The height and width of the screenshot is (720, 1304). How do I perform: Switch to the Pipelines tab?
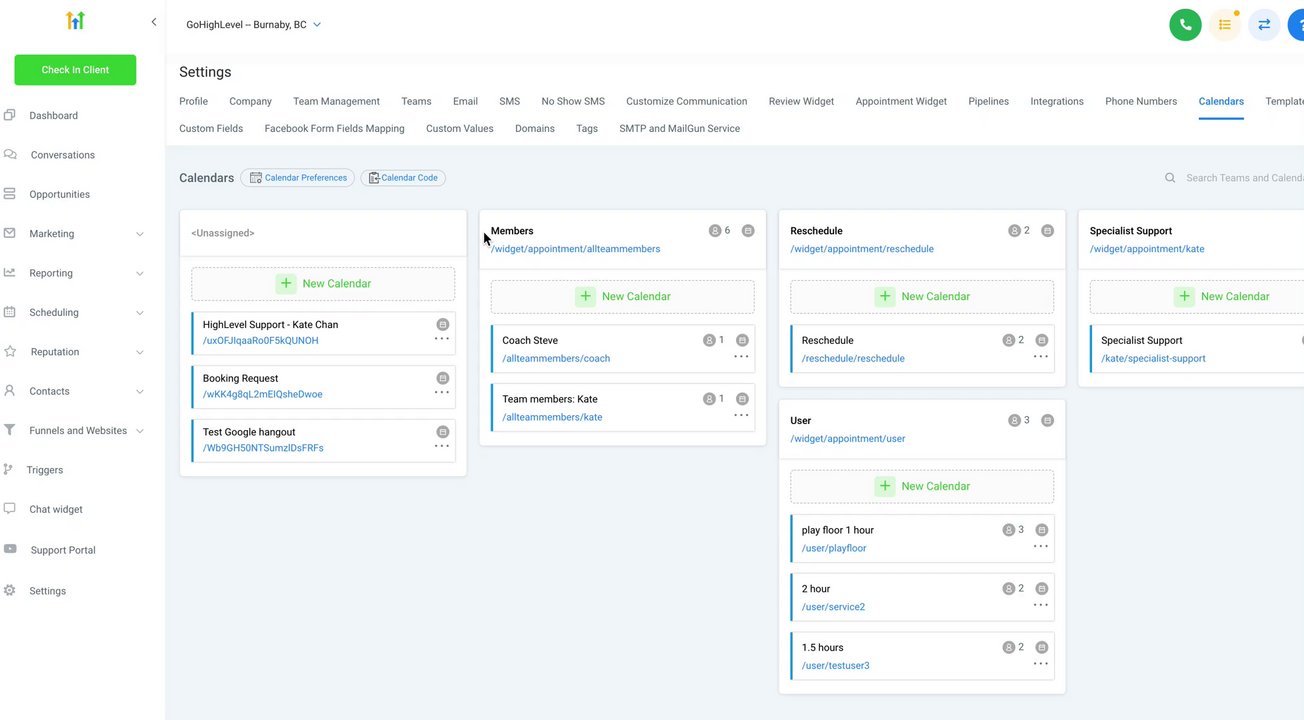(989, 101)
